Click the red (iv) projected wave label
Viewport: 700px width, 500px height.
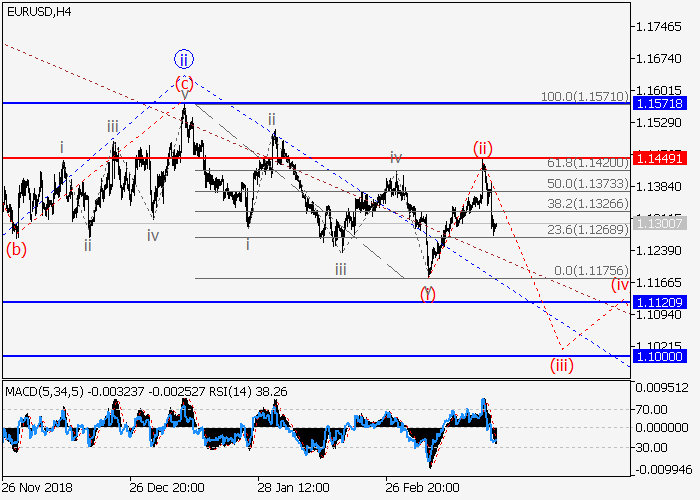click(621, 285)
